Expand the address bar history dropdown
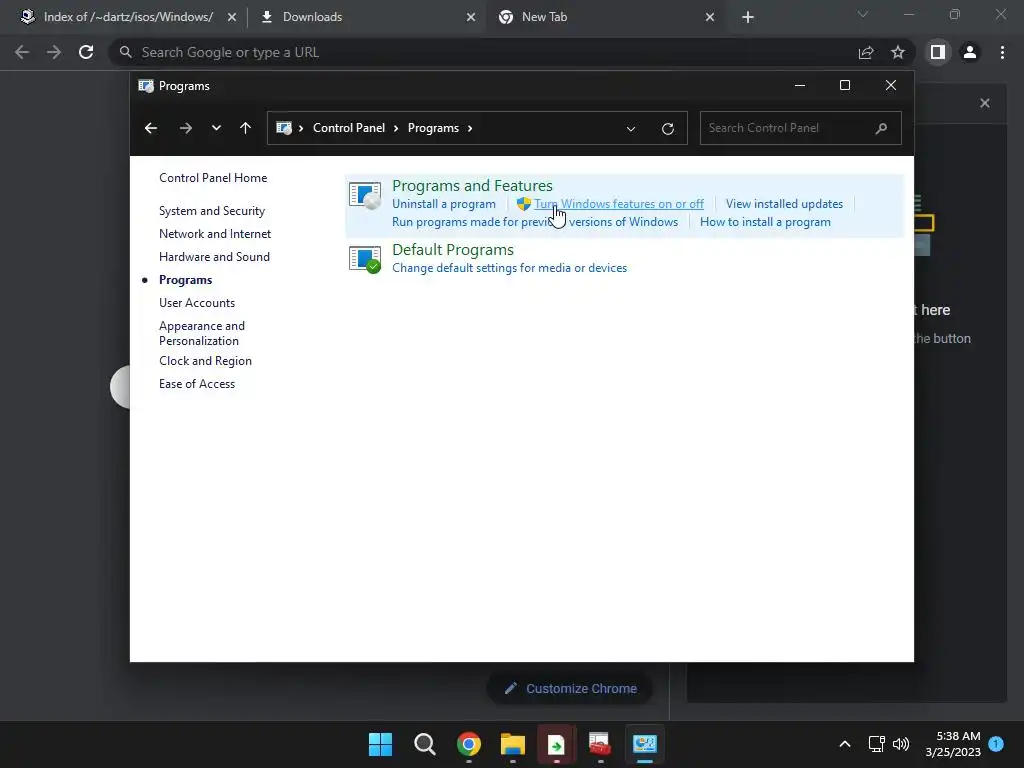The height and width of the screenshot is (768, 1024). click(631, 129)
